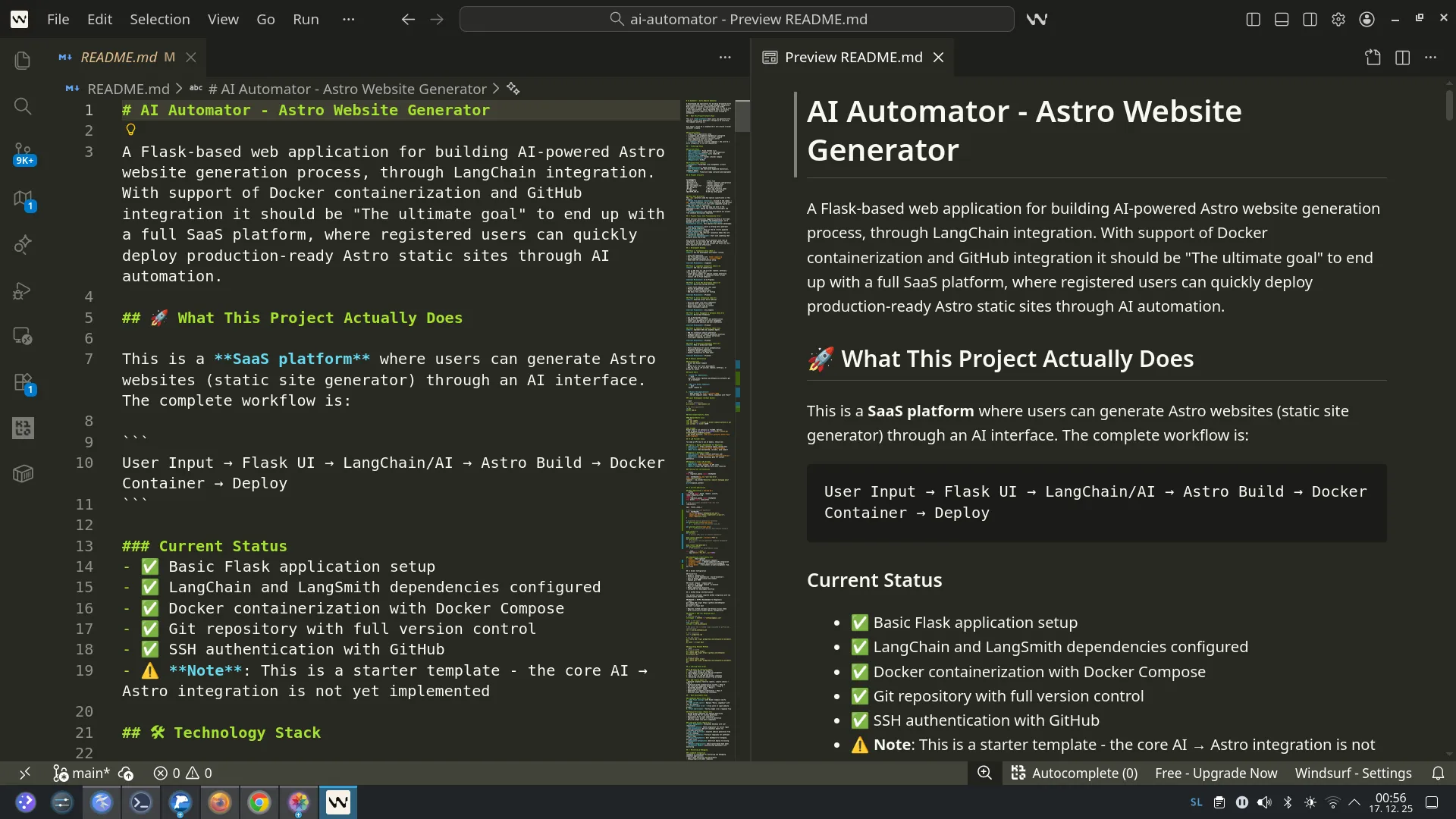
Task: Expand the menu bar overflow ellipsis
Action: point(348,20)
